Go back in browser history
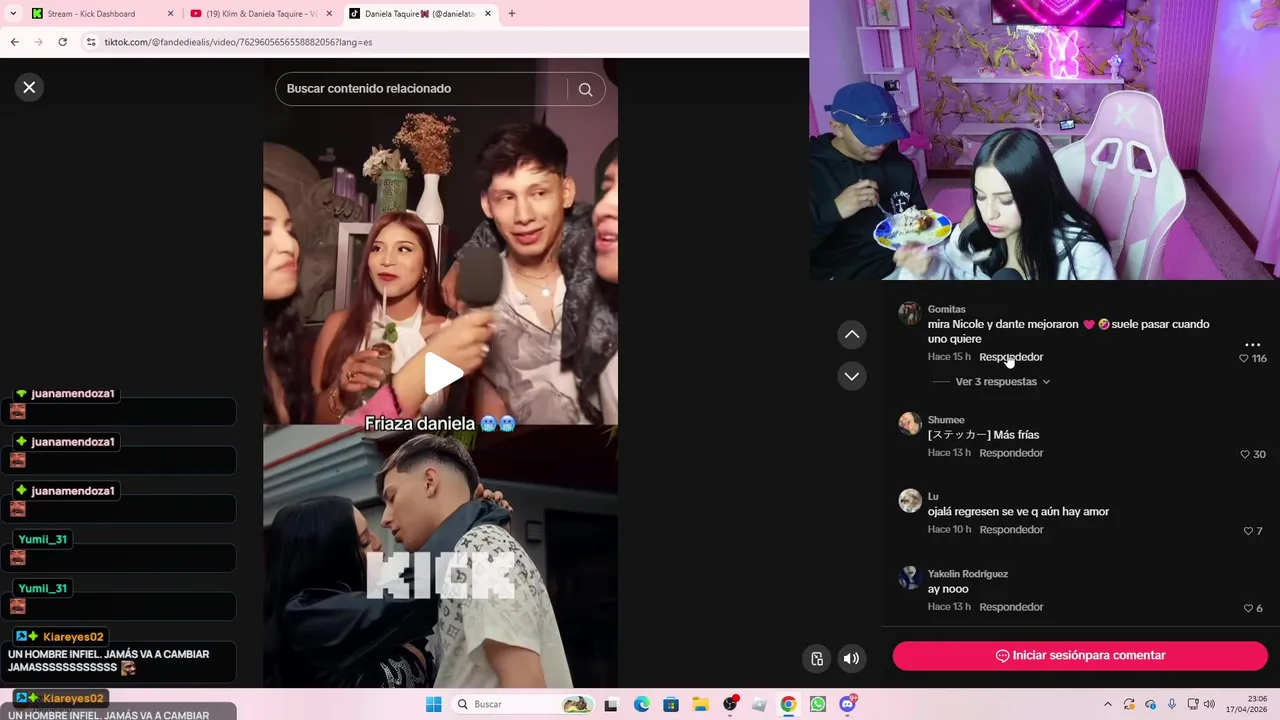 [14, 42]
